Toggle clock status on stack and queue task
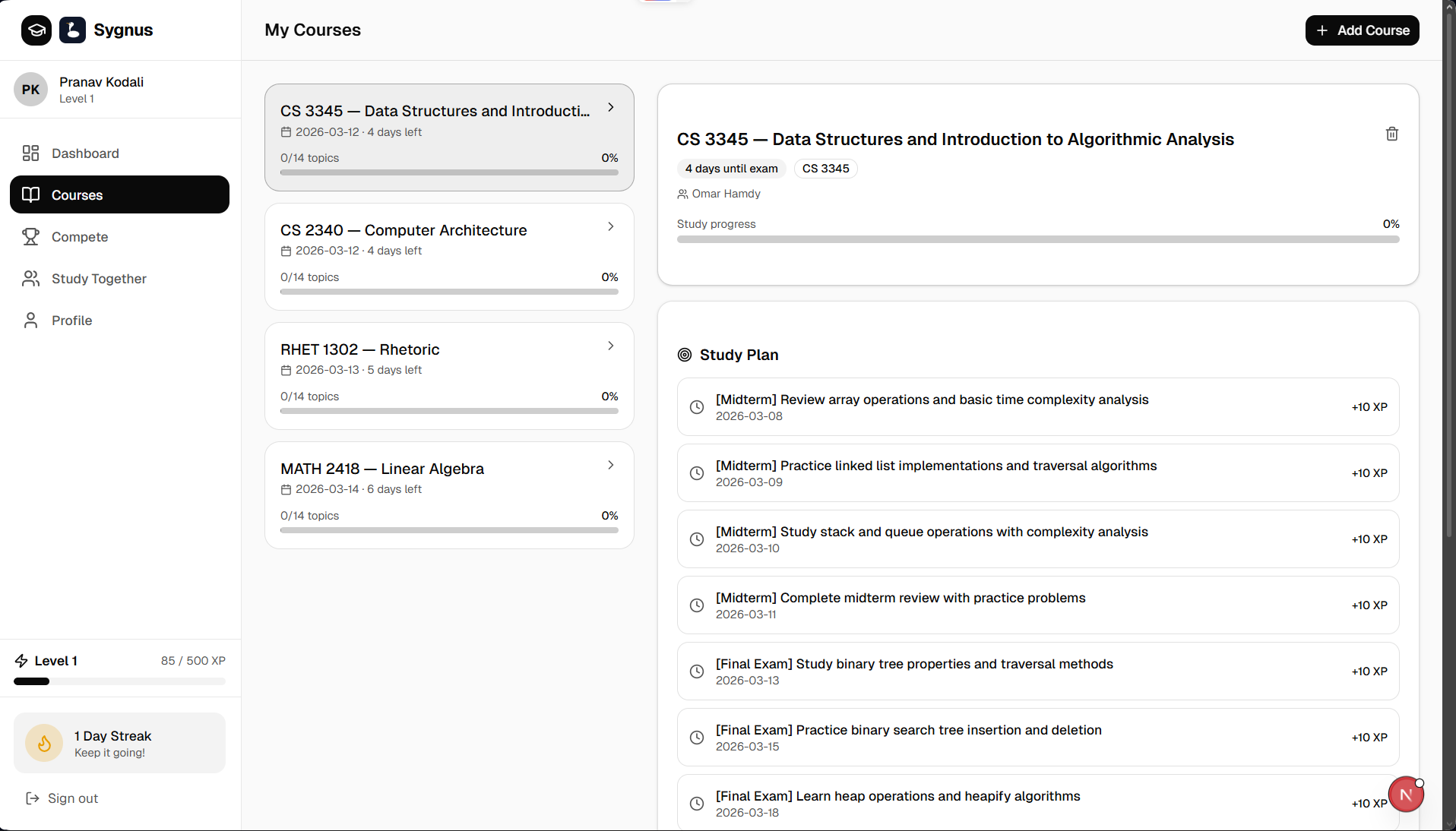This screenshot has width=1456, height=831. tap(697, 539)
